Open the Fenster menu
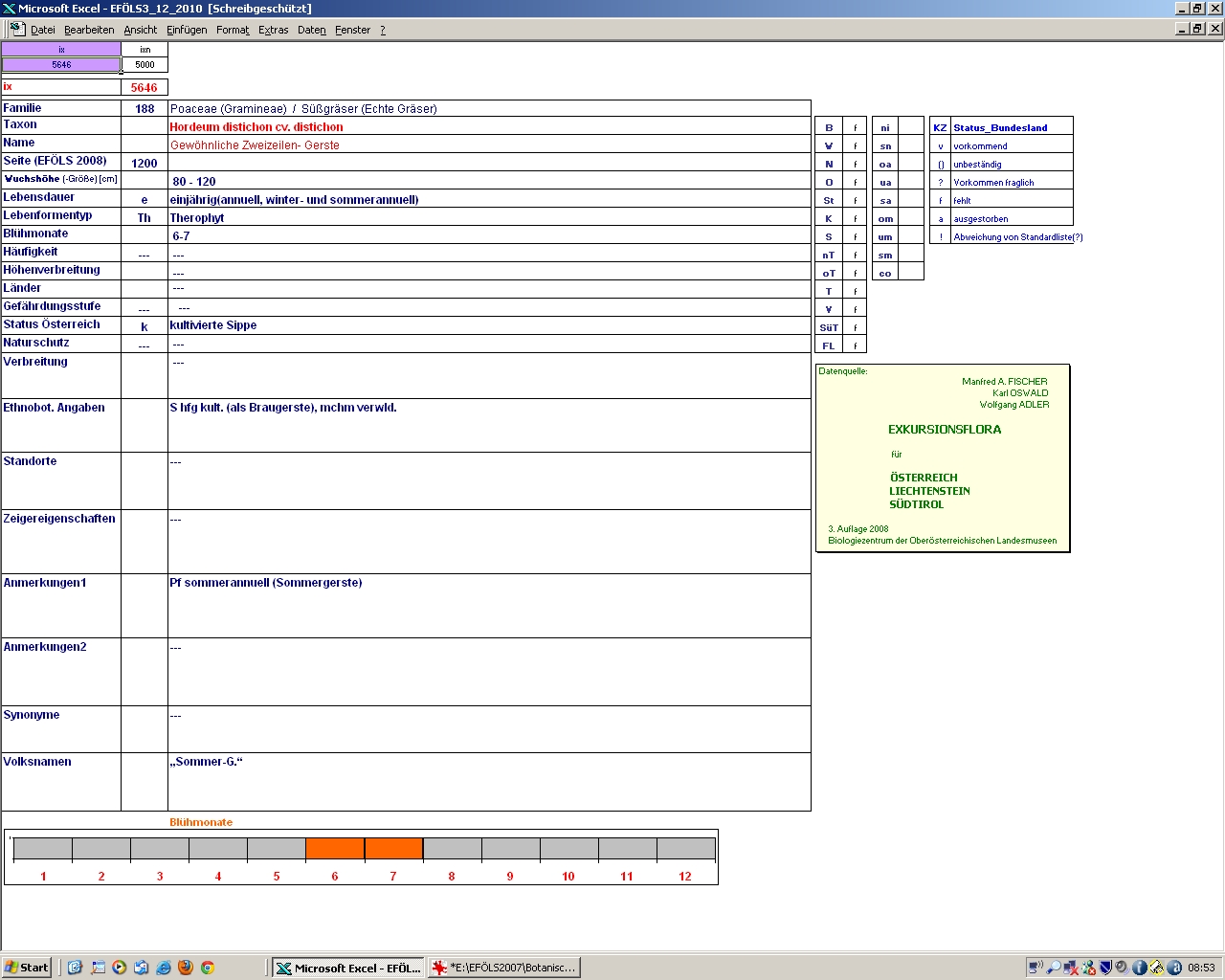The width and height of the screenshot is (1225, 980). [x=352, y=30]
